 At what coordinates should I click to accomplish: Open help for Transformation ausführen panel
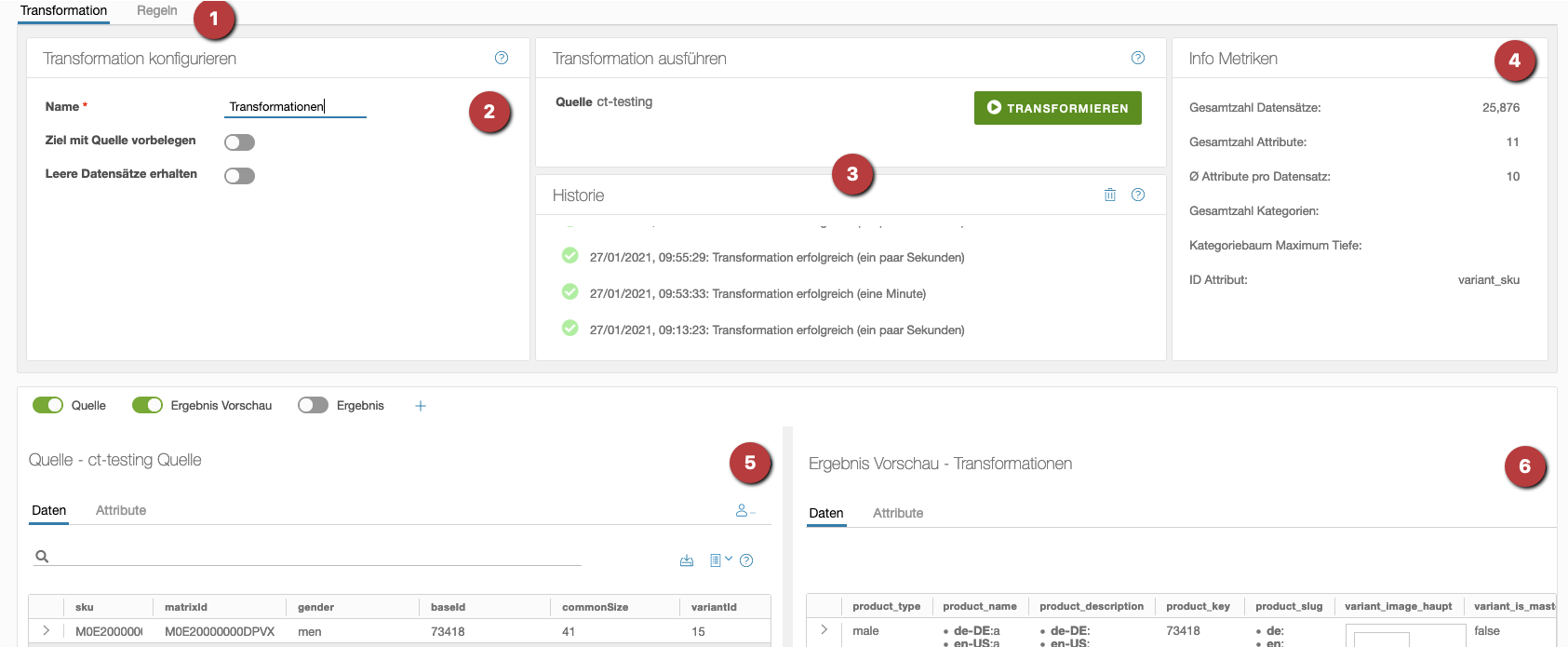1137,58
